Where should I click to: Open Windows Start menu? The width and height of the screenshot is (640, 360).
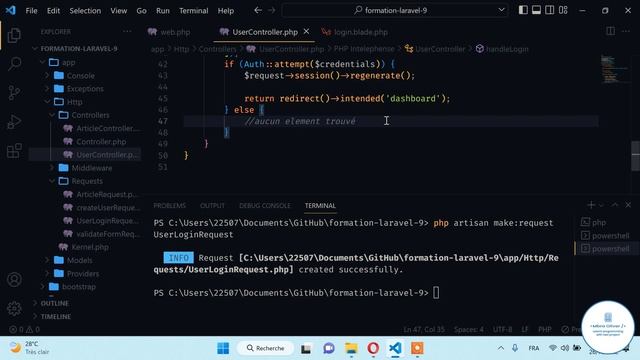pyautogui.click(x=223, y=348)
